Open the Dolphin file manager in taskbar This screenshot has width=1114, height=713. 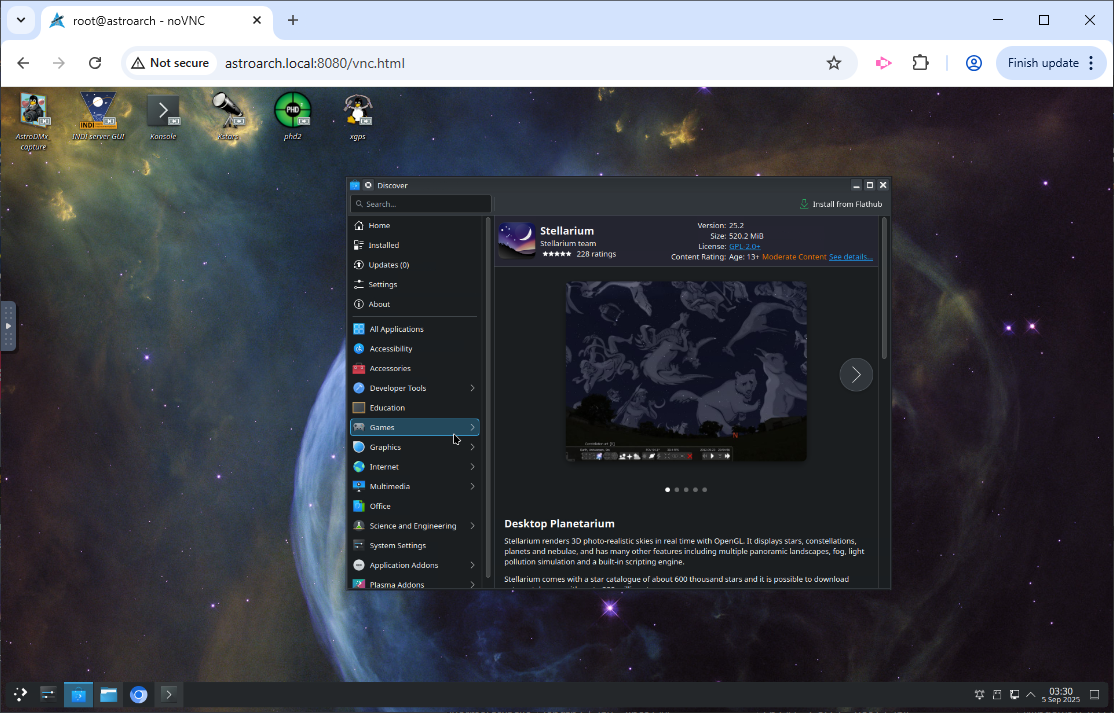coord(108,694)
